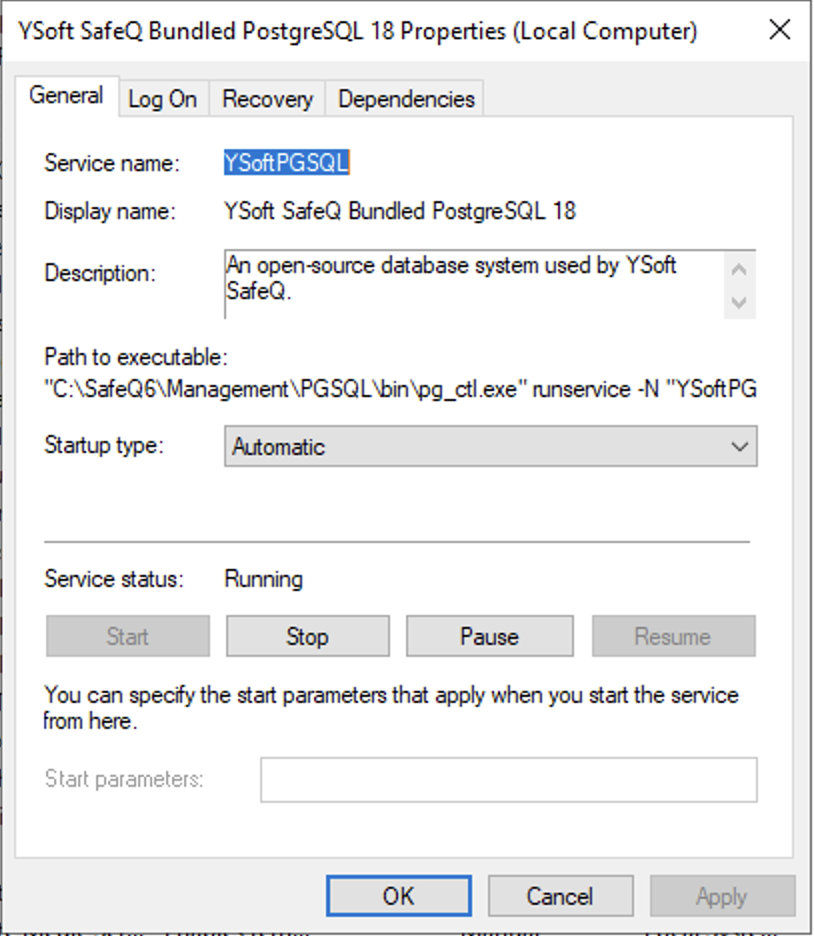Cancel the properties dialog

tap(560, 896)
